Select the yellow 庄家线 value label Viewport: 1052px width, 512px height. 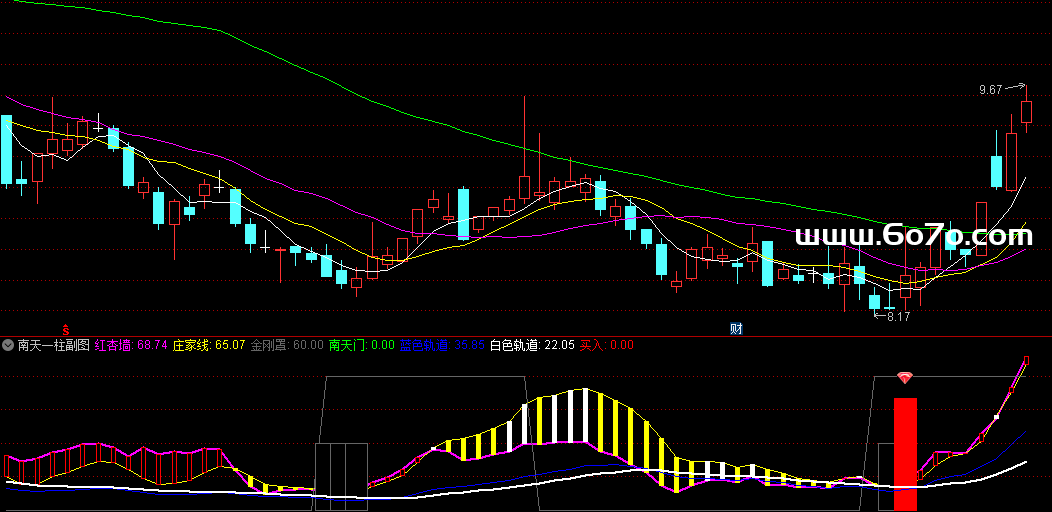pyautogui.click(x=209, y=345)
